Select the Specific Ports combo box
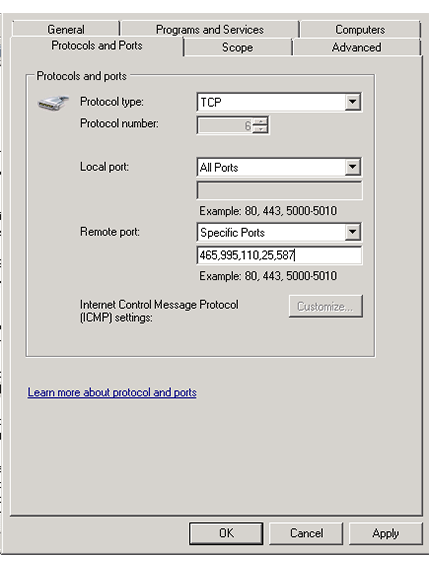429x568 pixels. click(279, 232)
